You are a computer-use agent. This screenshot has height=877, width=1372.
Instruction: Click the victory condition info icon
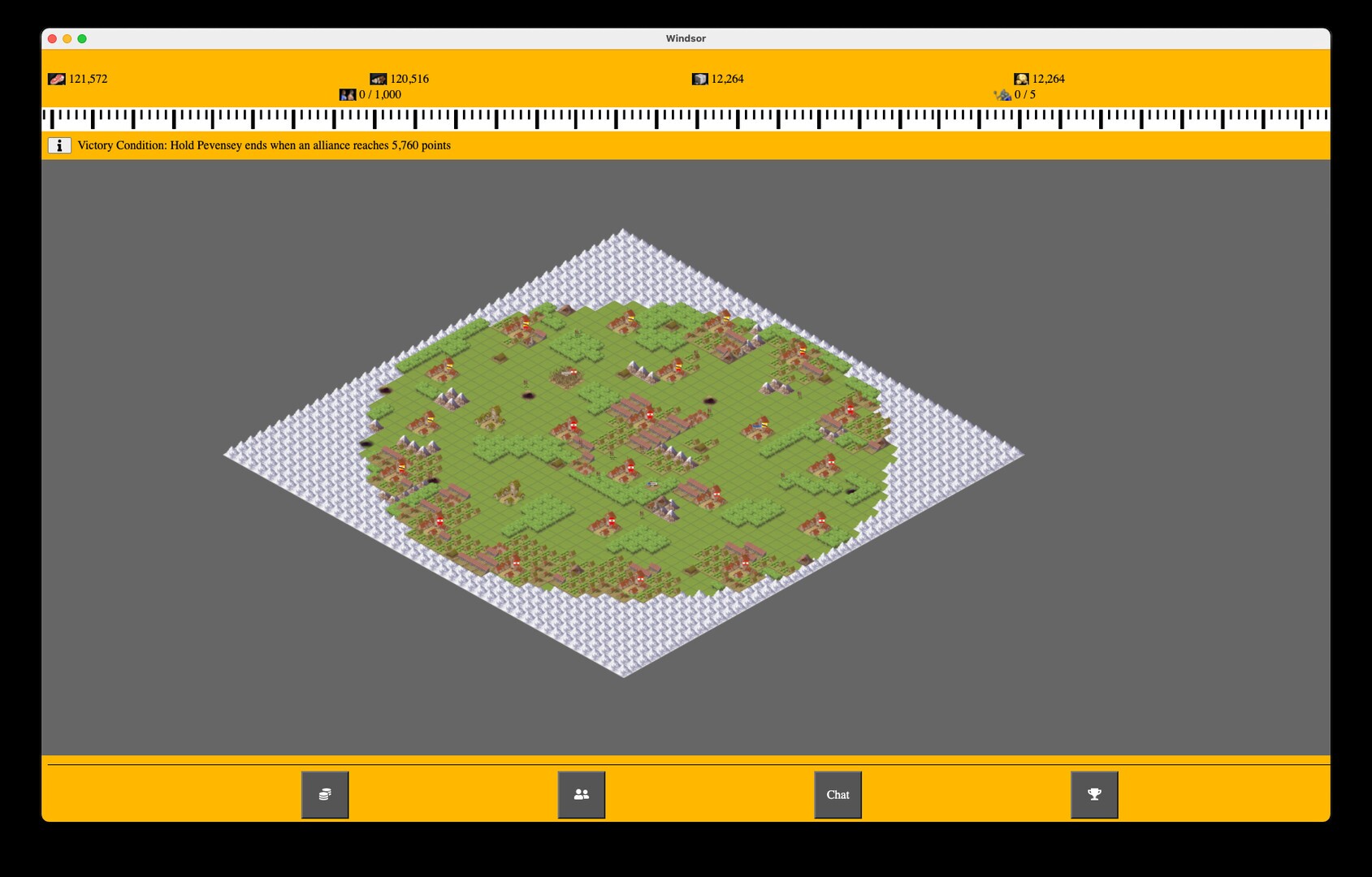59,145
